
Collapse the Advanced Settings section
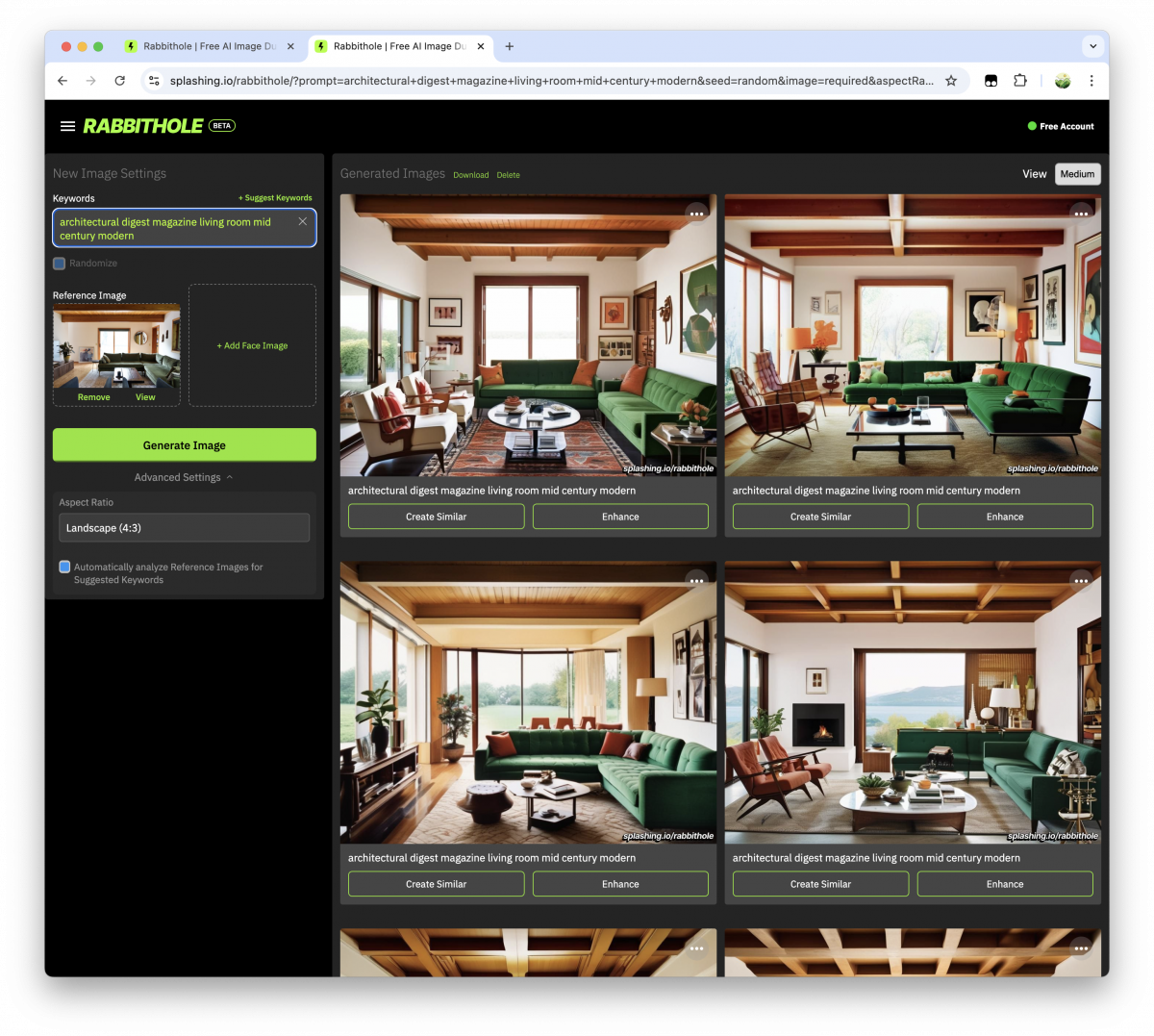pos(184,477)
